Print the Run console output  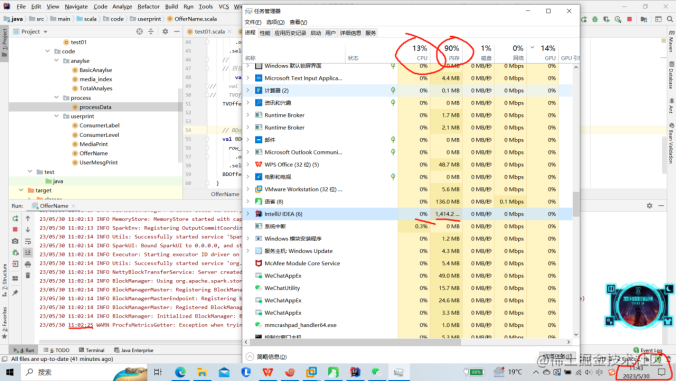(28, 264)
